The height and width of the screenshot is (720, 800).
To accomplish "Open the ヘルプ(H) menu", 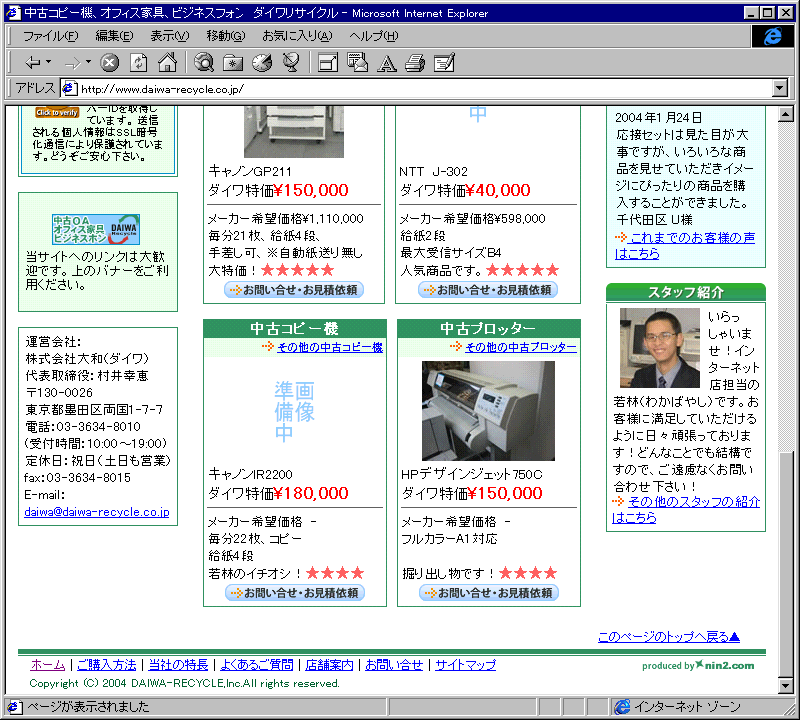I will pyautogui.click(x=374, y=36).
